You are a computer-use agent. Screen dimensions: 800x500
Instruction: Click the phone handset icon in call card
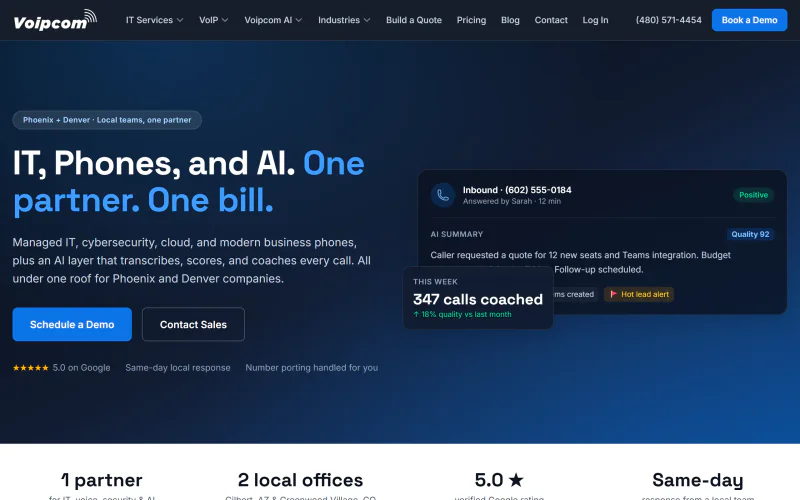(x=443, y=195)
